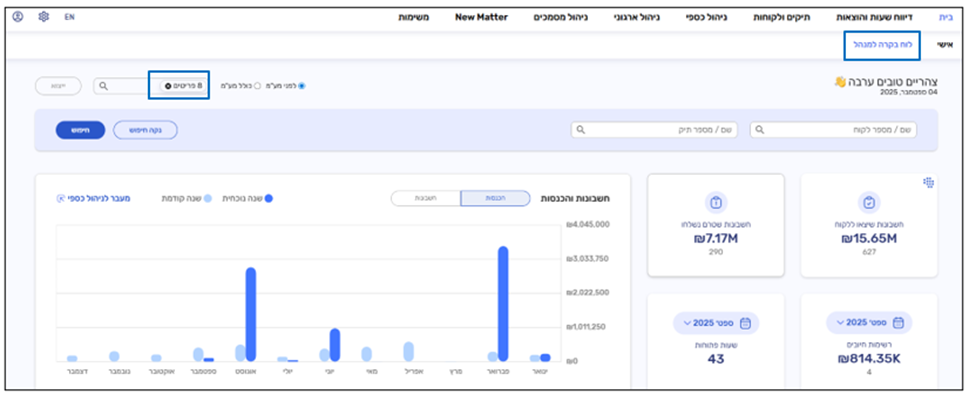Open the settings gear icon
This screenshot has height=401, width=969.
click(x=43, y=17)
